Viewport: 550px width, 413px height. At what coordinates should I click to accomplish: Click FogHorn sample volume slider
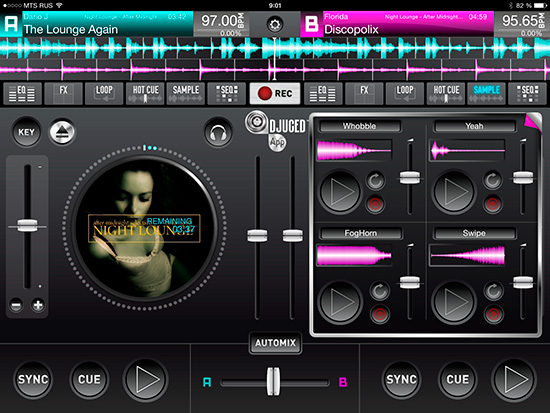click(410, 282)
